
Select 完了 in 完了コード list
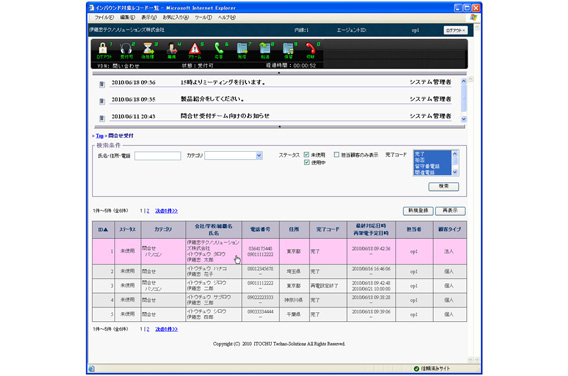click(x=433, y=154)
